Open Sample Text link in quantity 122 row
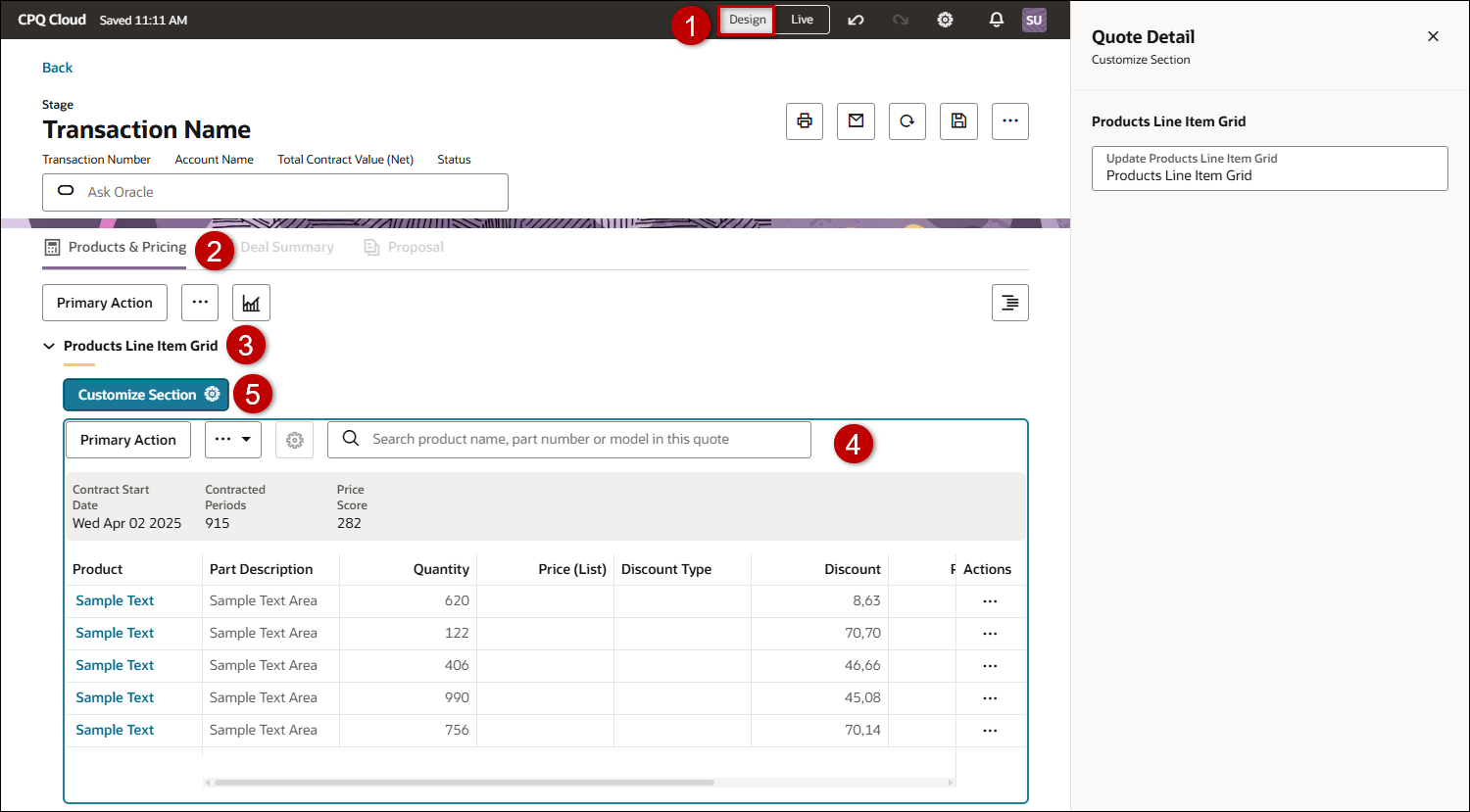Screen dimensions: 1470x812 click(115, 633)
